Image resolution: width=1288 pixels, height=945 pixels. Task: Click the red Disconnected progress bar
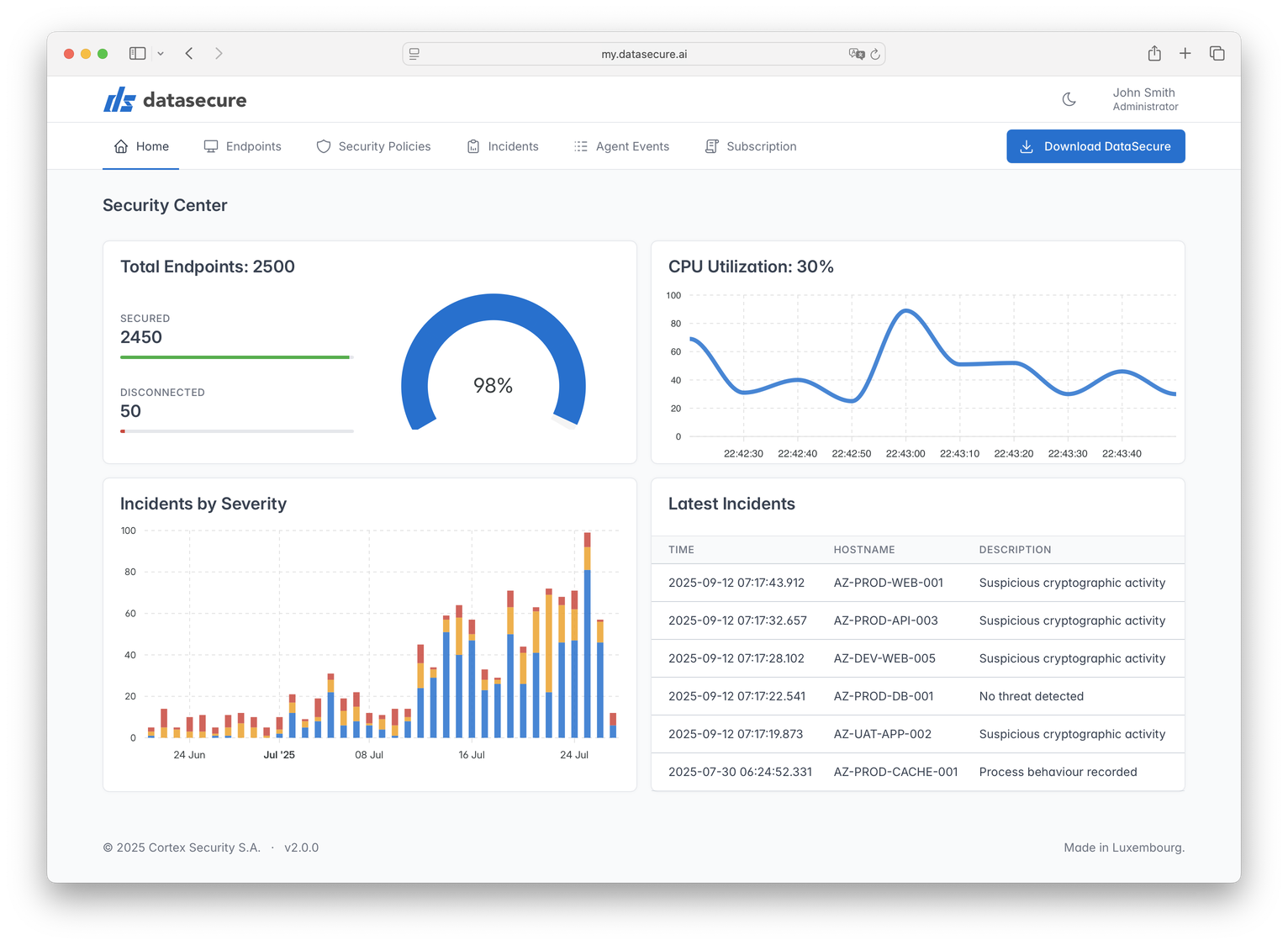click(x=123, y=431)
